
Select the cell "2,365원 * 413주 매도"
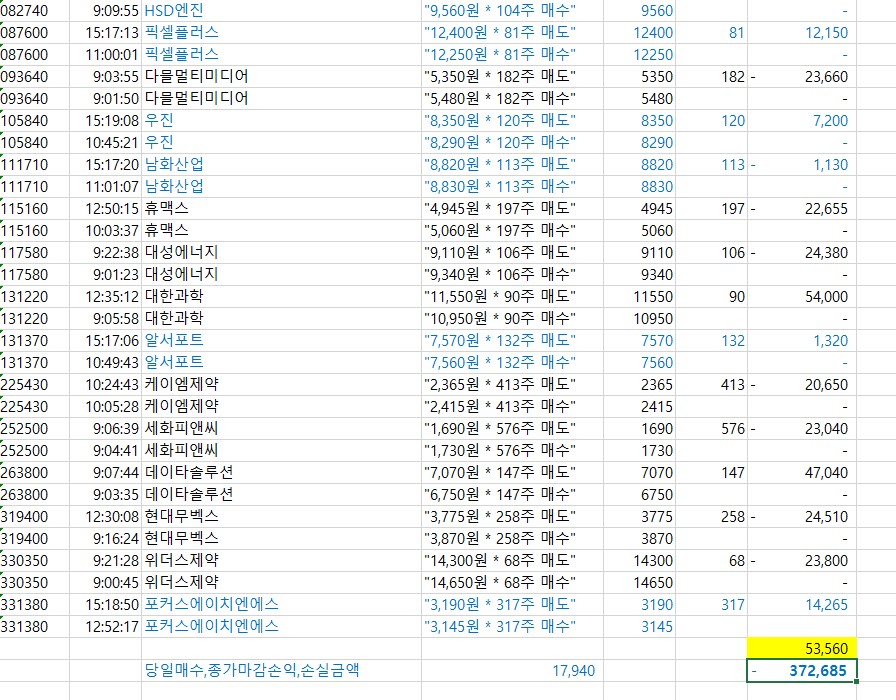pos(512,385)
